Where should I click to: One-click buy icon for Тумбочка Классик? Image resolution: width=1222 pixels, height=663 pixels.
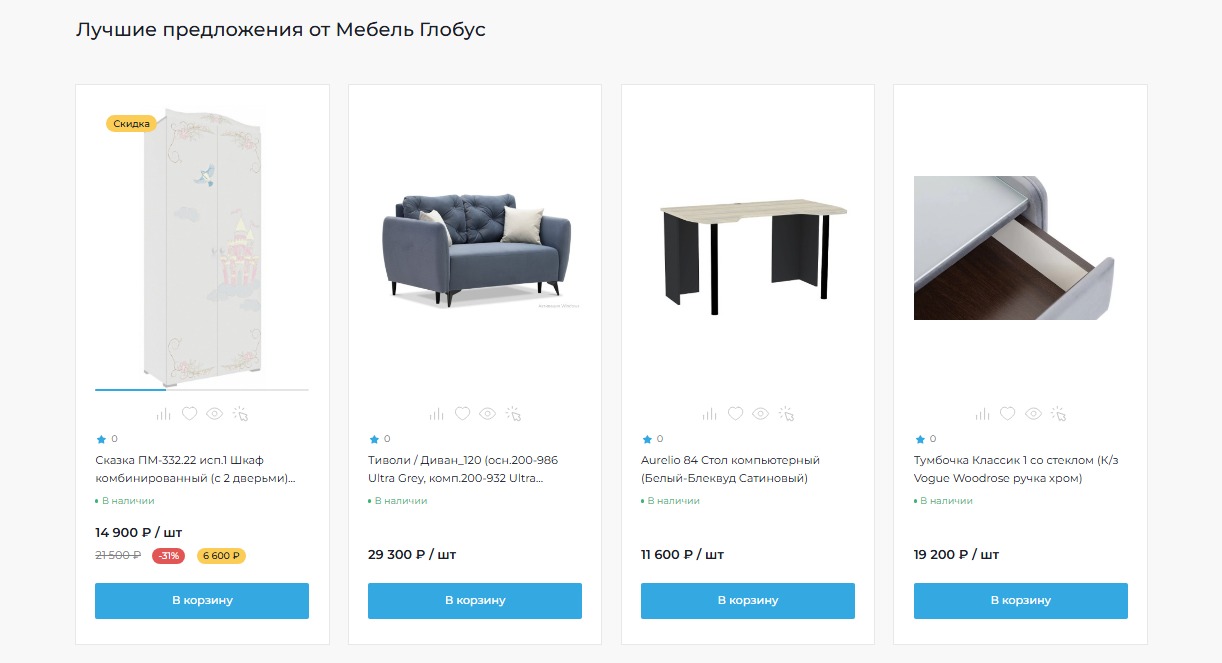[1059, 413]
